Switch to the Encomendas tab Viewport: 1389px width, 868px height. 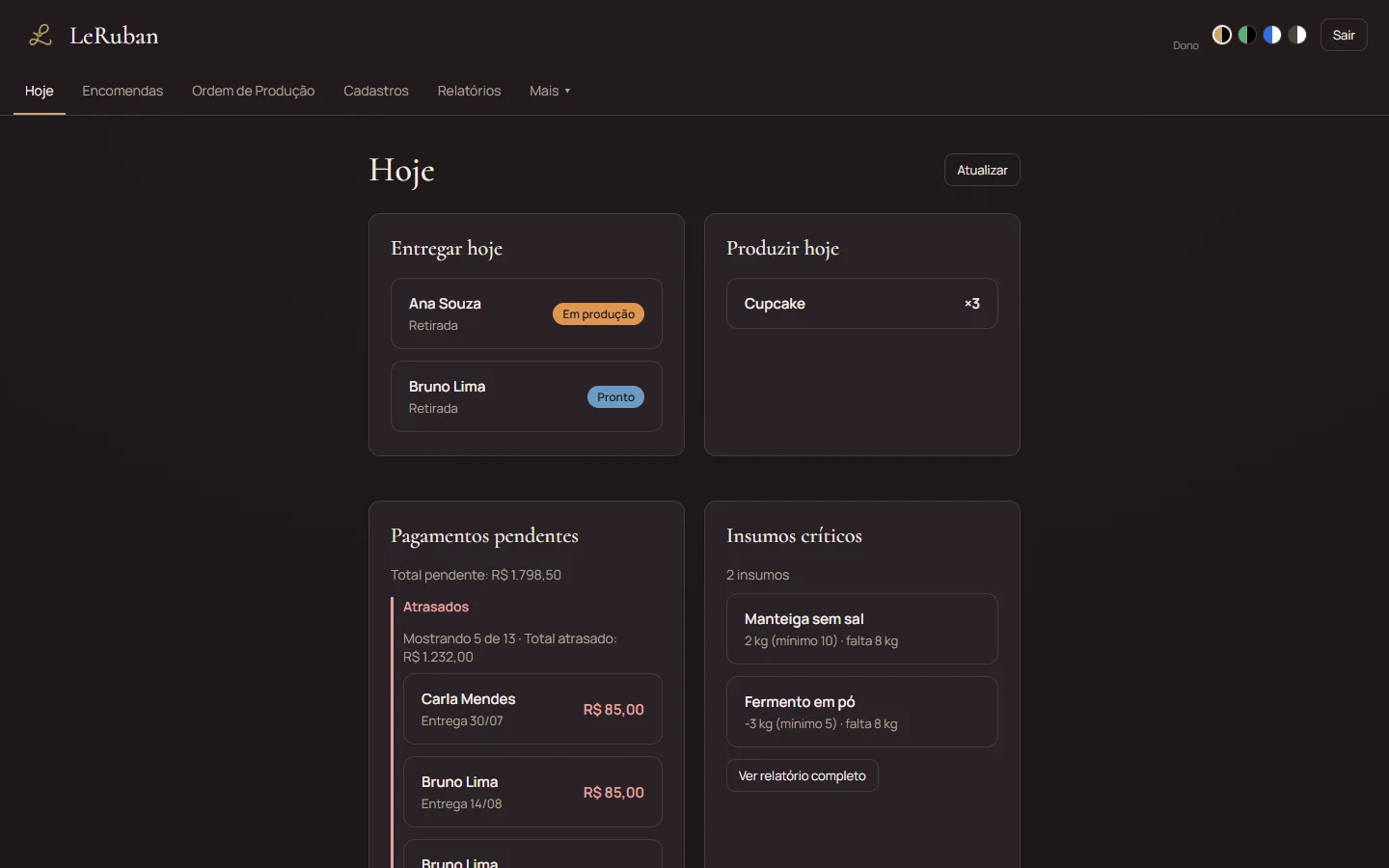pos(123,91)
